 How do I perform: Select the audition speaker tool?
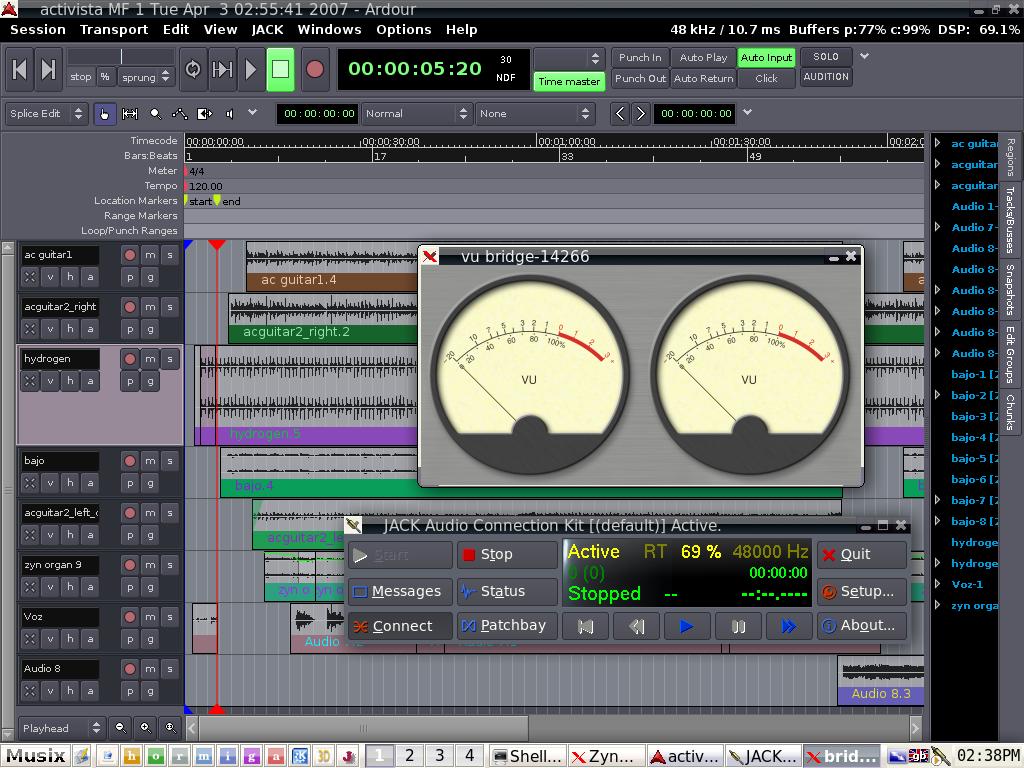tap(230, 114)
